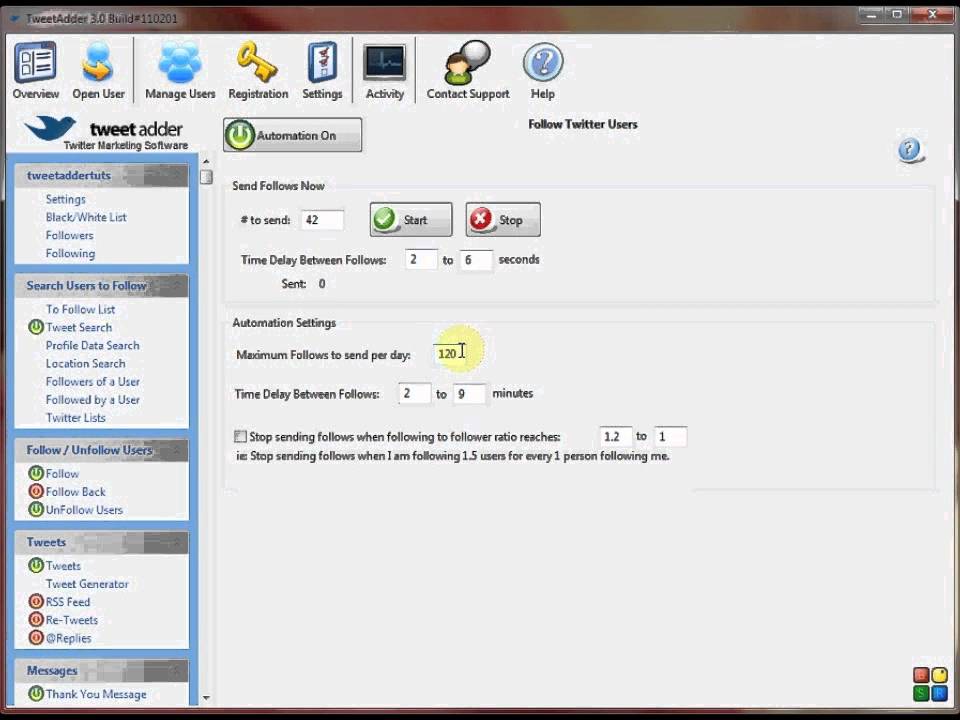
Task: Open the Thank You Message page
Action: click(x=96, y=694)
